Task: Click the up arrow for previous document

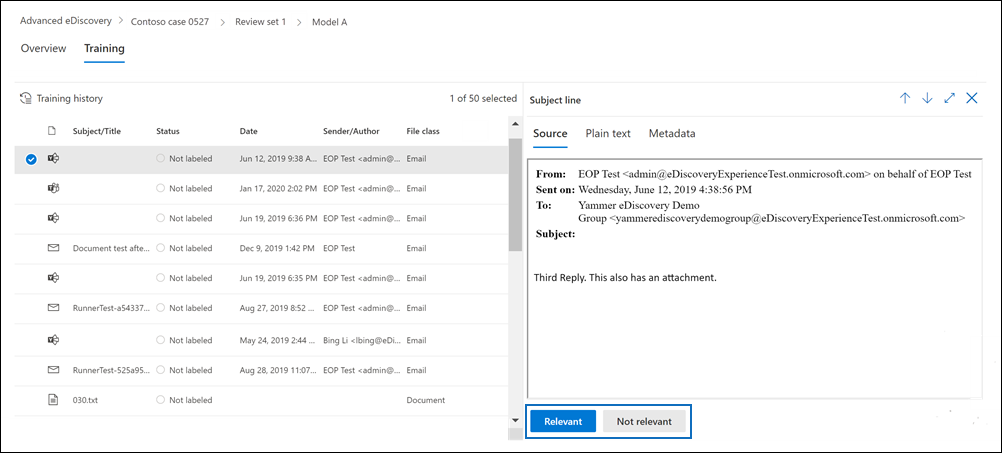Action: coord(905,98)
